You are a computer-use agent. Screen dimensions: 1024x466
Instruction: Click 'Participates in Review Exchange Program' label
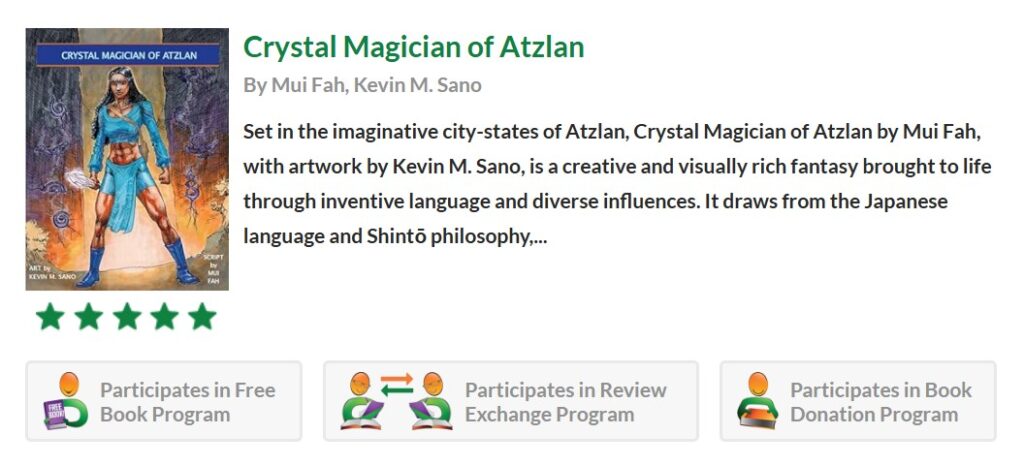click(566, 402)
